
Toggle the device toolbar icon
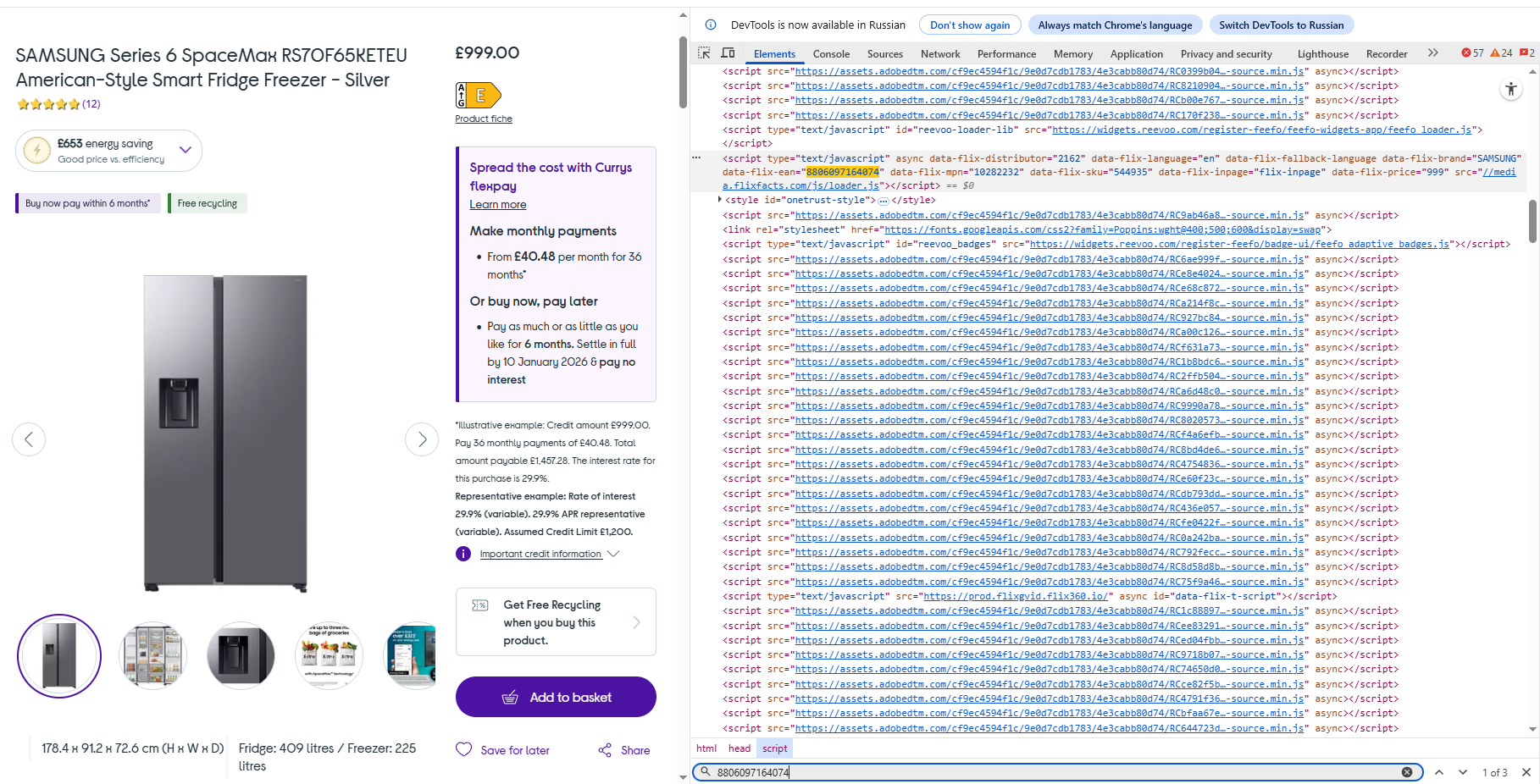(x=728, y=53)
